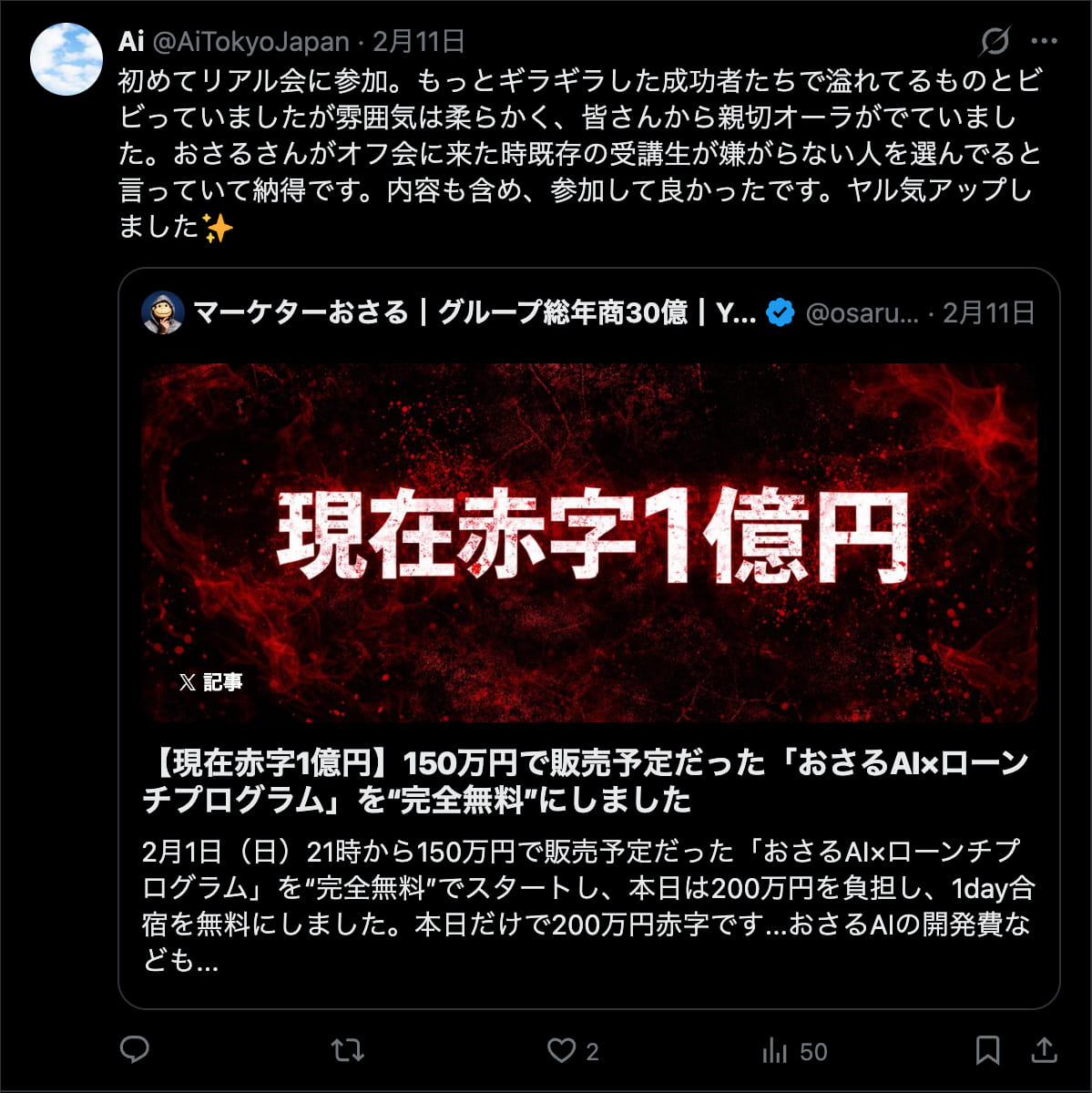Open the 現在赤字1億円 article image
The image size is (1092, 1093).
589,542
